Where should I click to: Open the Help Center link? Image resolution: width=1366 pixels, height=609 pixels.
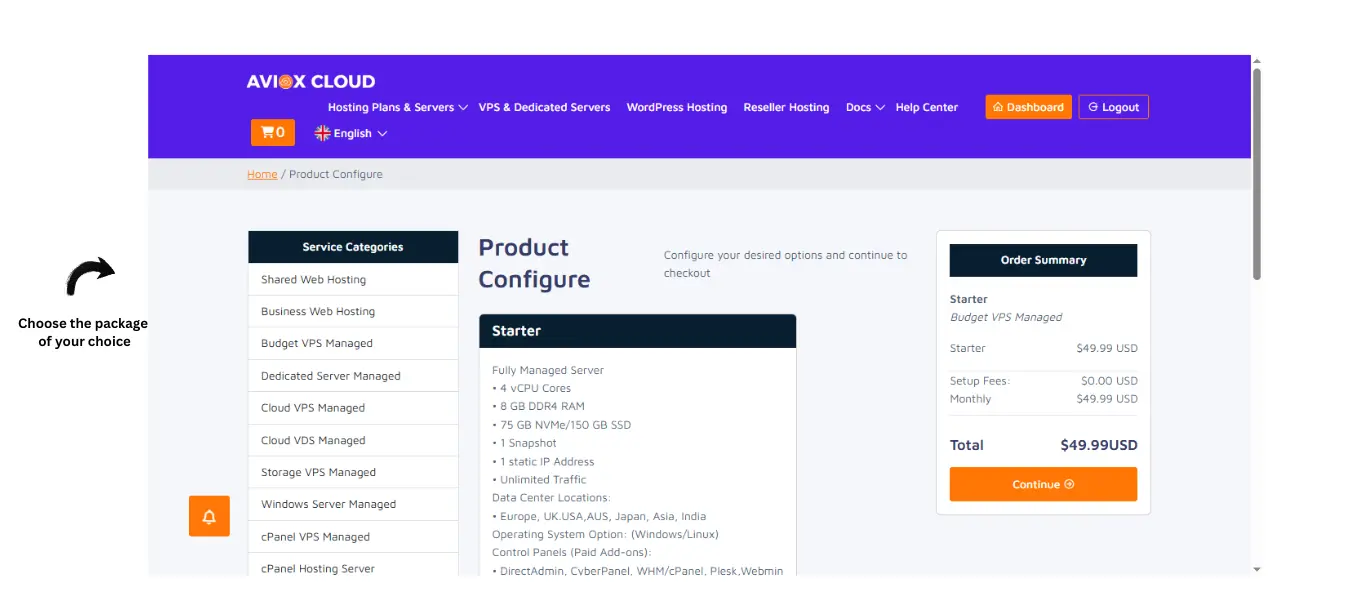tap(926, 107)
